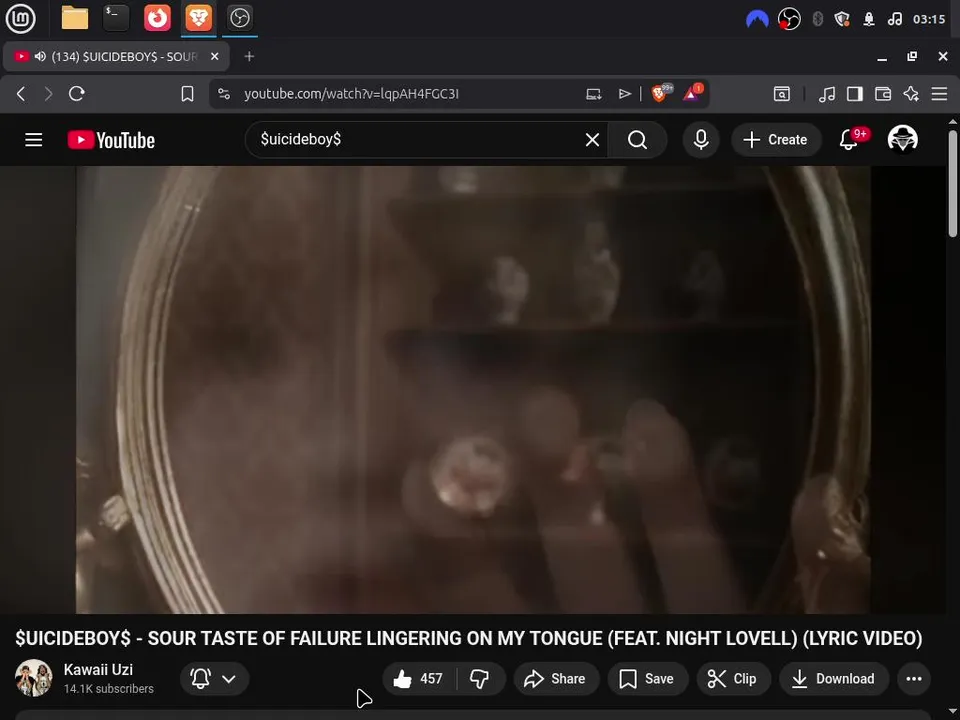Open the YouTube guide hamburger menu
This screenshot has width=960, height=720.
(34, 140)
